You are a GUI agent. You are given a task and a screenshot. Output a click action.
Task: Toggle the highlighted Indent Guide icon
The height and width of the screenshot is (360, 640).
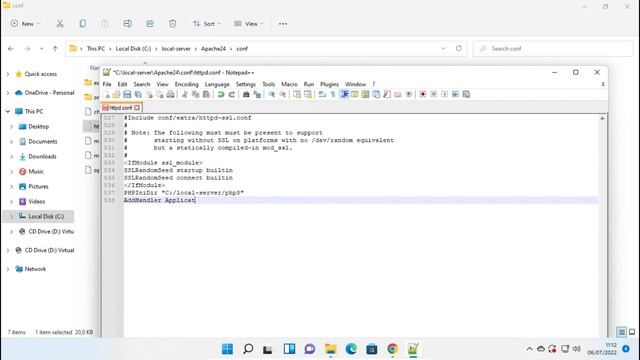344,95
